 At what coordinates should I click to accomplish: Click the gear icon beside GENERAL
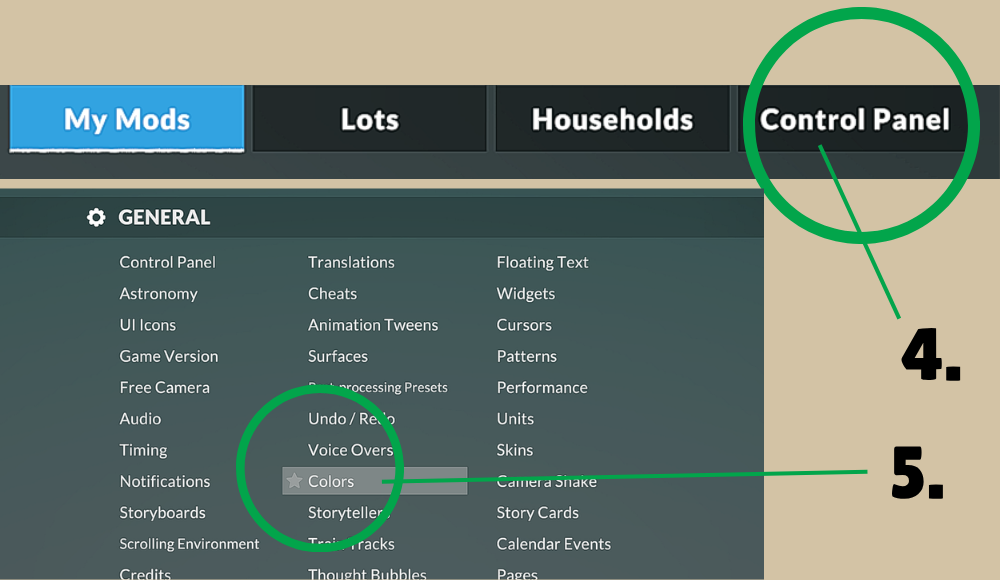pos(96,218)
